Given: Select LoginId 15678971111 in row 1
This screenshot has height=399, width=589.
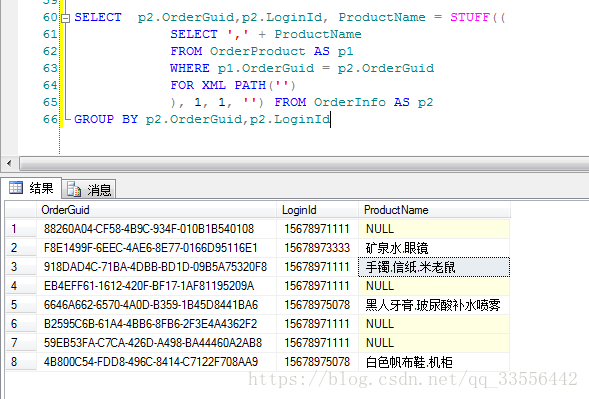Looking at the screenshot, I should pyautogui.click(x=317, y=229).
